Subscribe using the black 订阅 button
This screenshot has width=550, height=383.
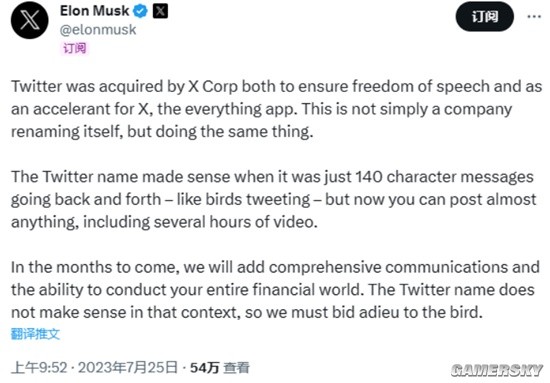click(484, 16)
